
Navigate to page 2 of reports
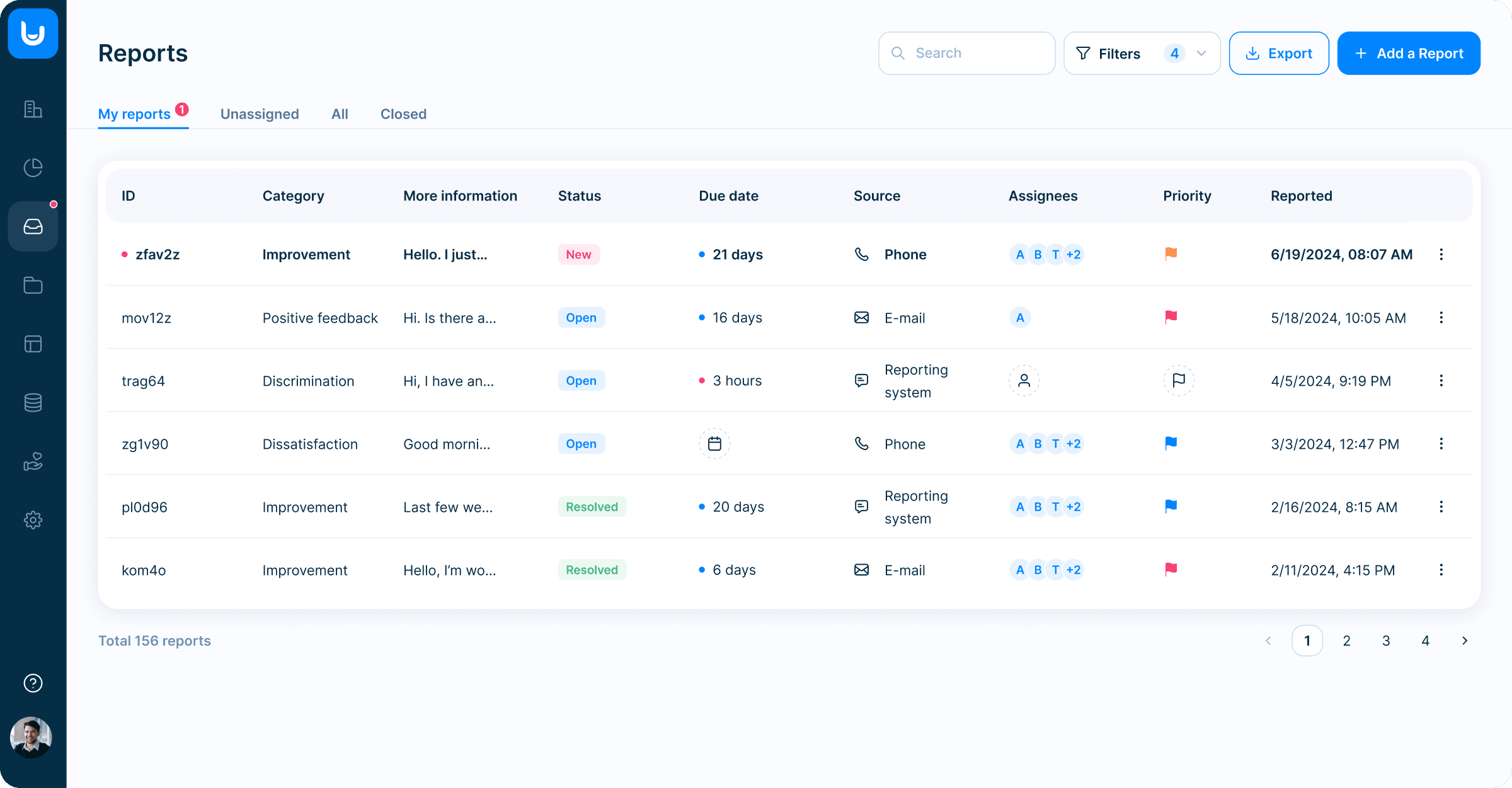click(1346, 640)
